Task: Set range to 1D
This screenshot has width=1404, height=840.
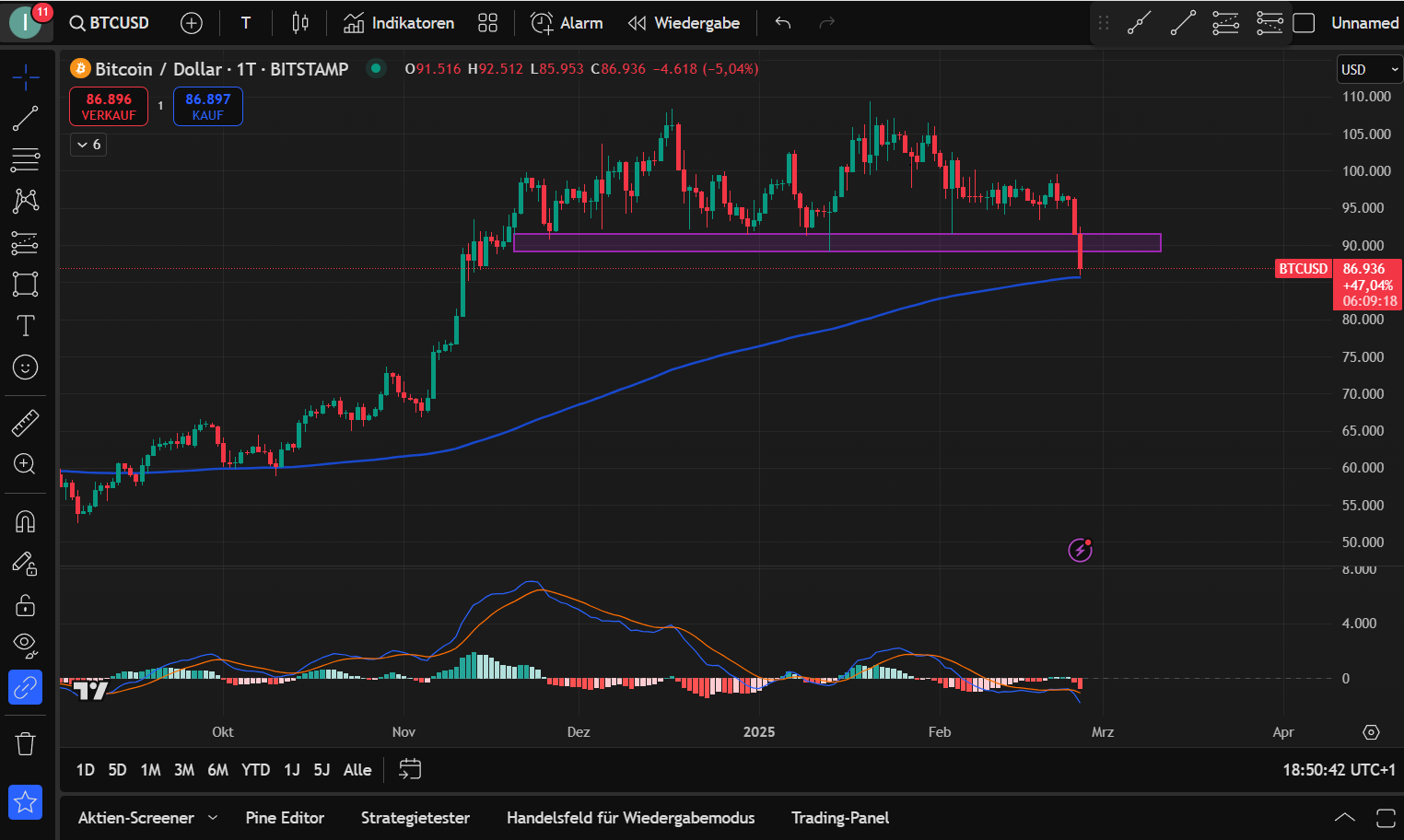Action: tap(86, 770)
